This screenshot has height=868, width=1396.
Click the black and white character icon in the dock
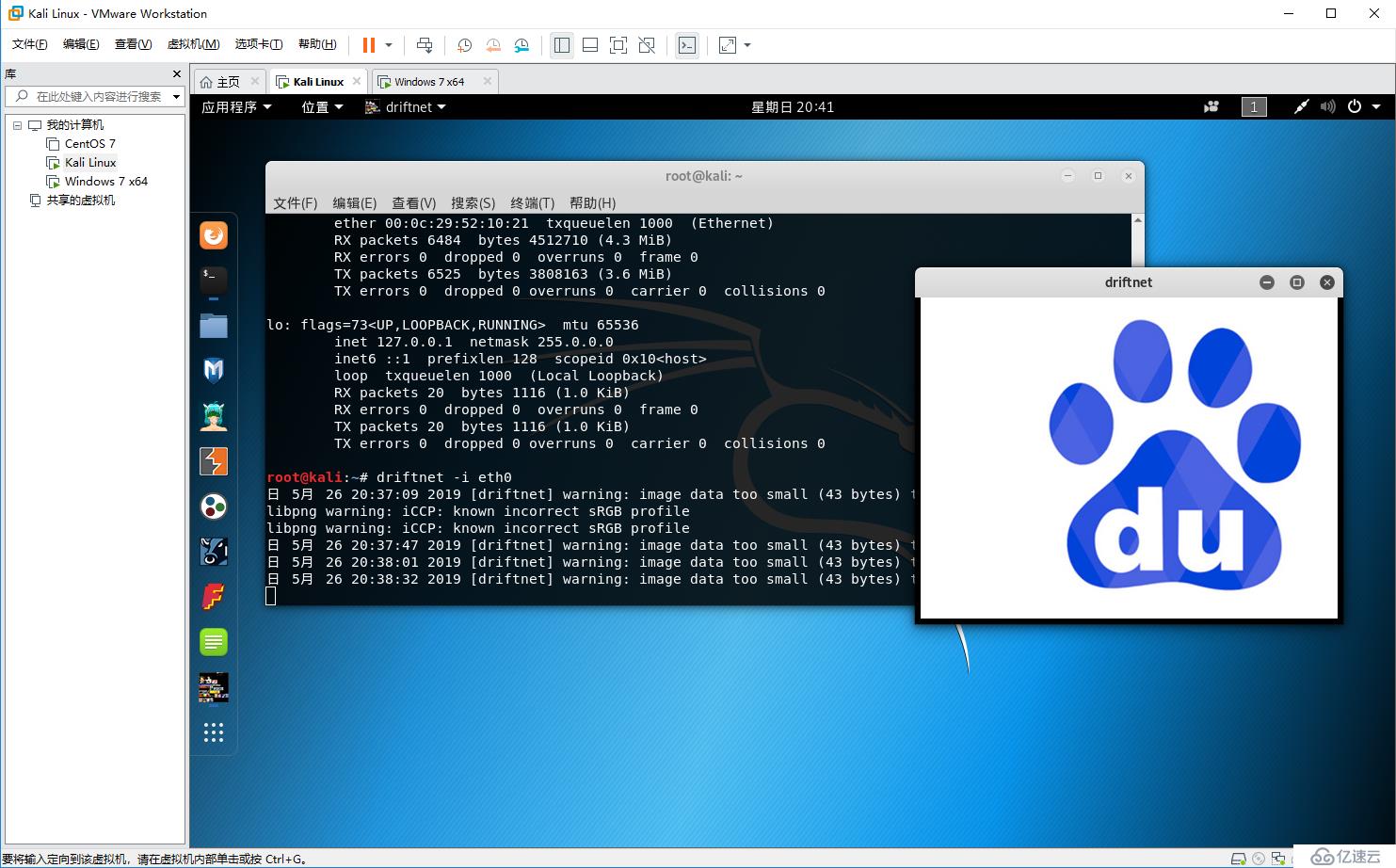point(214,552)
